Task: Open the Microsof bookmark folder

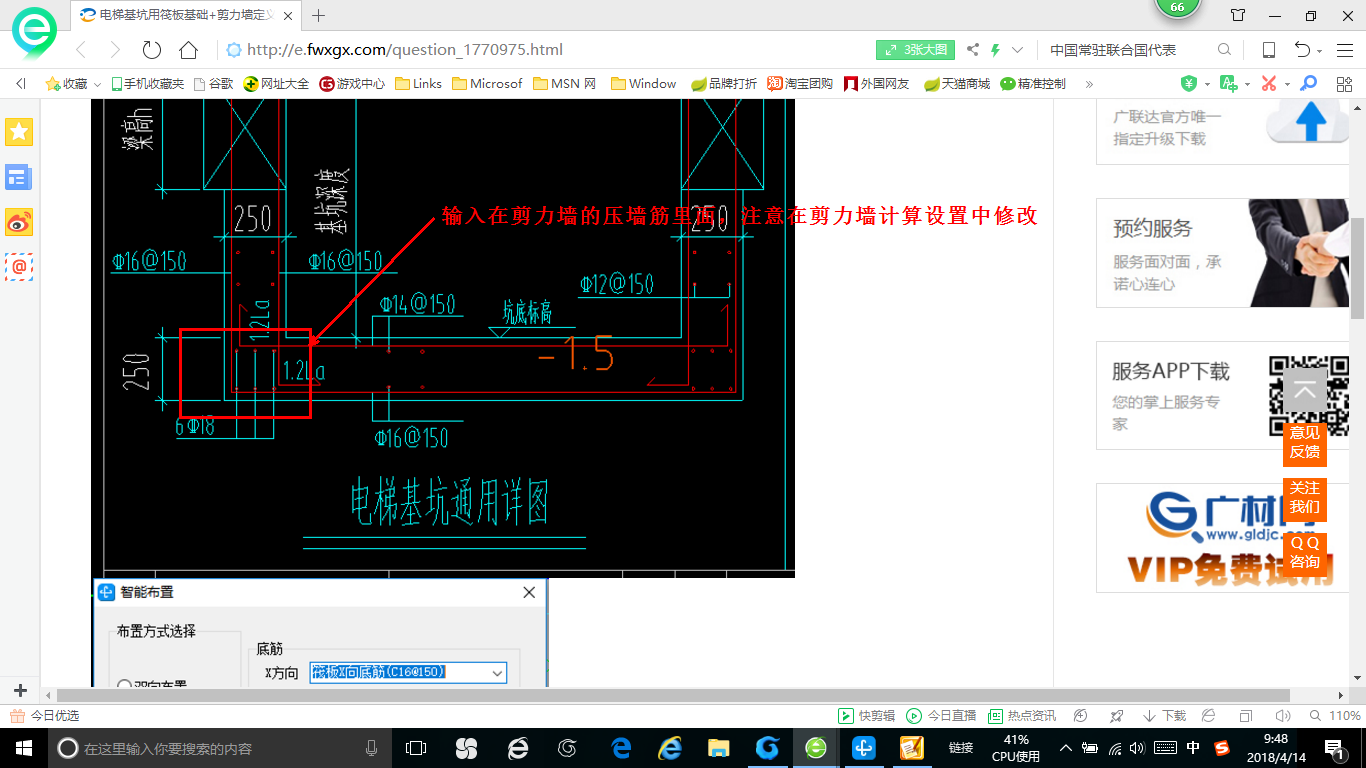Action: tap(487, 84)
